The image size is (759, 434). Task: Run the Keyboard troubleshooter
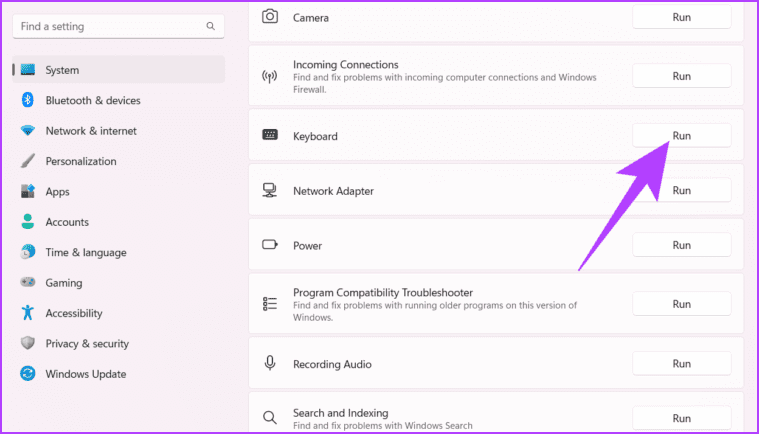tap(682, 135)
